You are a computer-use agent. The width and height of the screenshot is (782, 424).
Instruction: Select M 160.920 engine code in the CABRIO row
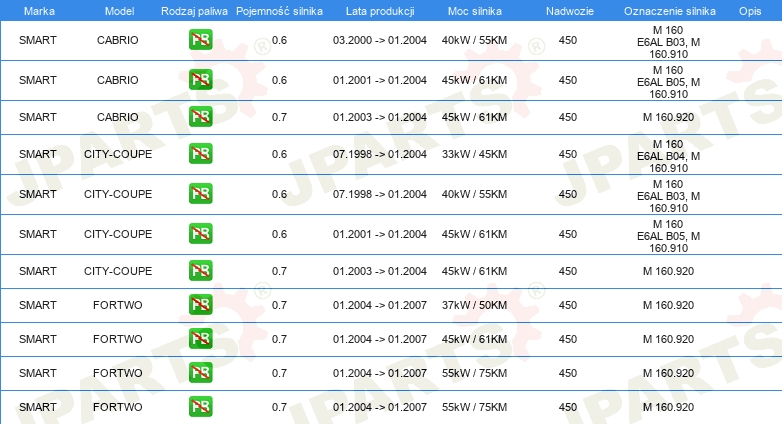668,117
